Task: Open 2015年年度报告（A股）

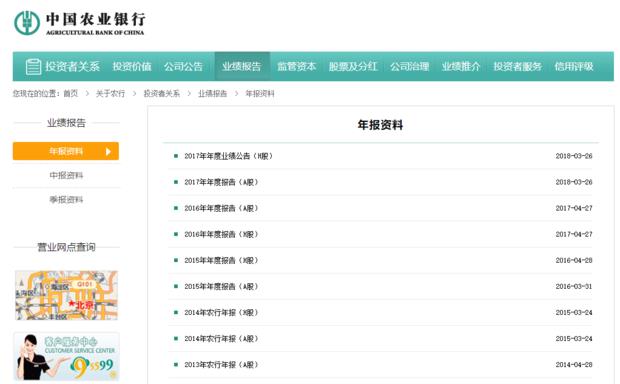Action: 221,287
